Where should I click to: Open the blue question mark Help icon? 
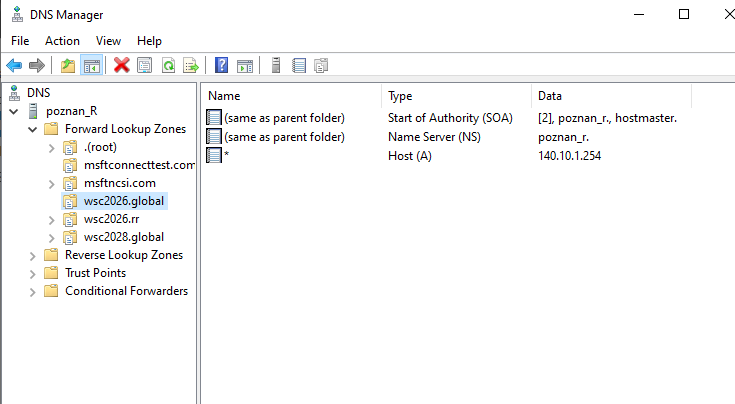click(x=221, y=65)
